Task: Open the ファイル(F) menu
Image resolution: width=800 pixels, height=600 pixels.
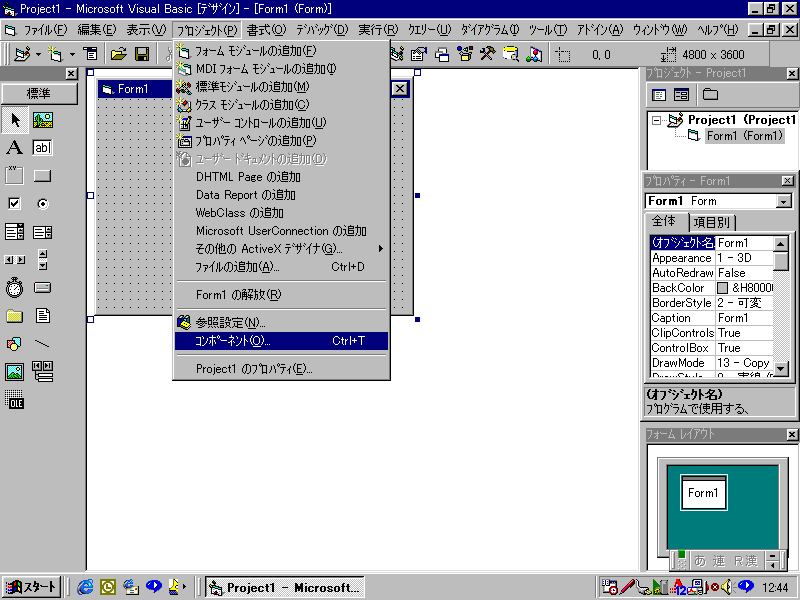Action: [x=45, y=30]
